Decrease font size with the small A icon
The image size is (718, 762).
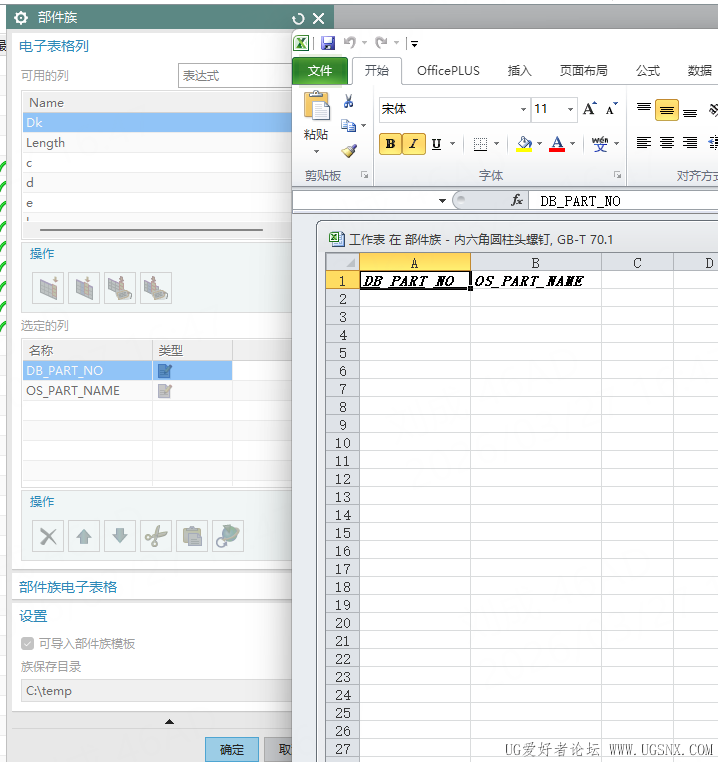click(612, 108)
